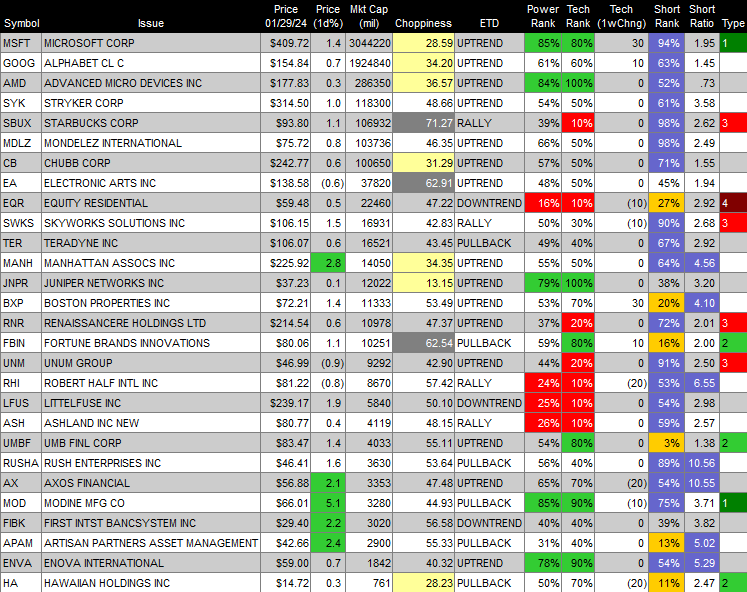This screenshot has width=747, height=592.
Task: Click ASHLAND INC NEW issue name
Action: (x=91, y=423)
